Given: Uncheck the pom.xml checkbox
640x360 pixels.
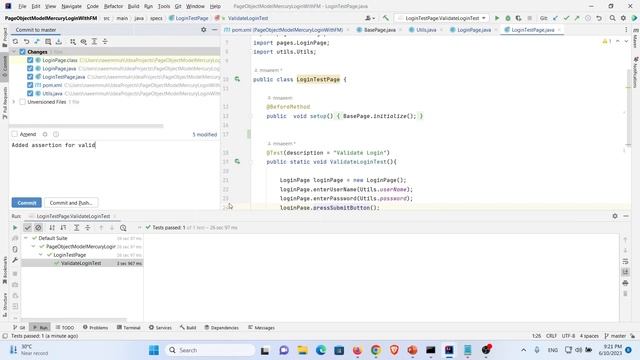Looking at the screenshot, I should pos(30,85).
